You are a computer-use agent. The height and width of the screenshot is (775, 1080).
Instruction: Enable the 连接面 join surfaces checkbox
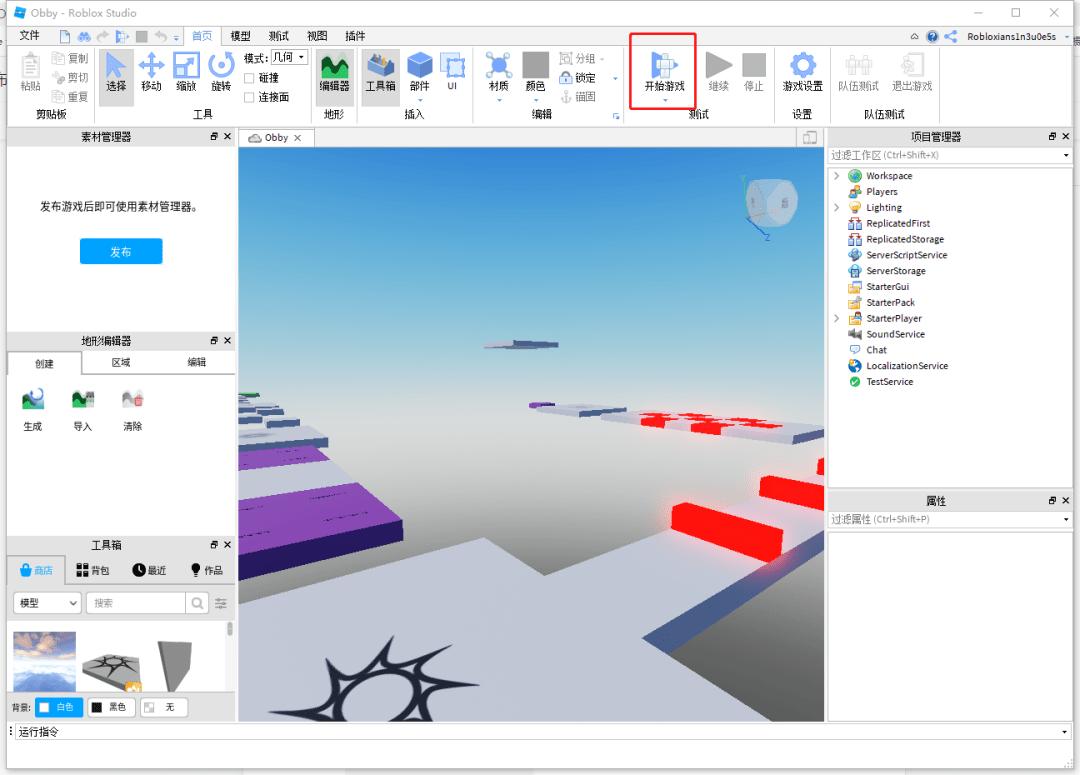pyautogui.click(x=250, y=97)
